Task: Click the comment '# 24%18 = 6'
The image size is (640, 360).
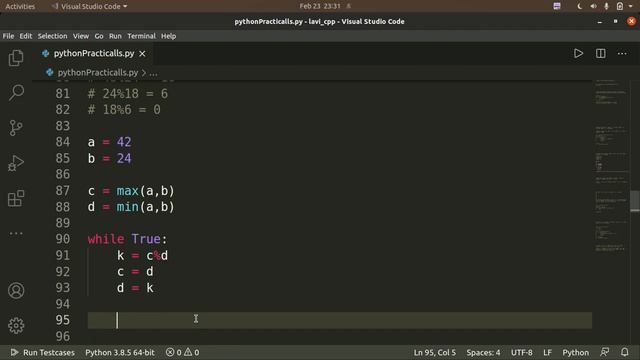Action: (x=128, y=94)
